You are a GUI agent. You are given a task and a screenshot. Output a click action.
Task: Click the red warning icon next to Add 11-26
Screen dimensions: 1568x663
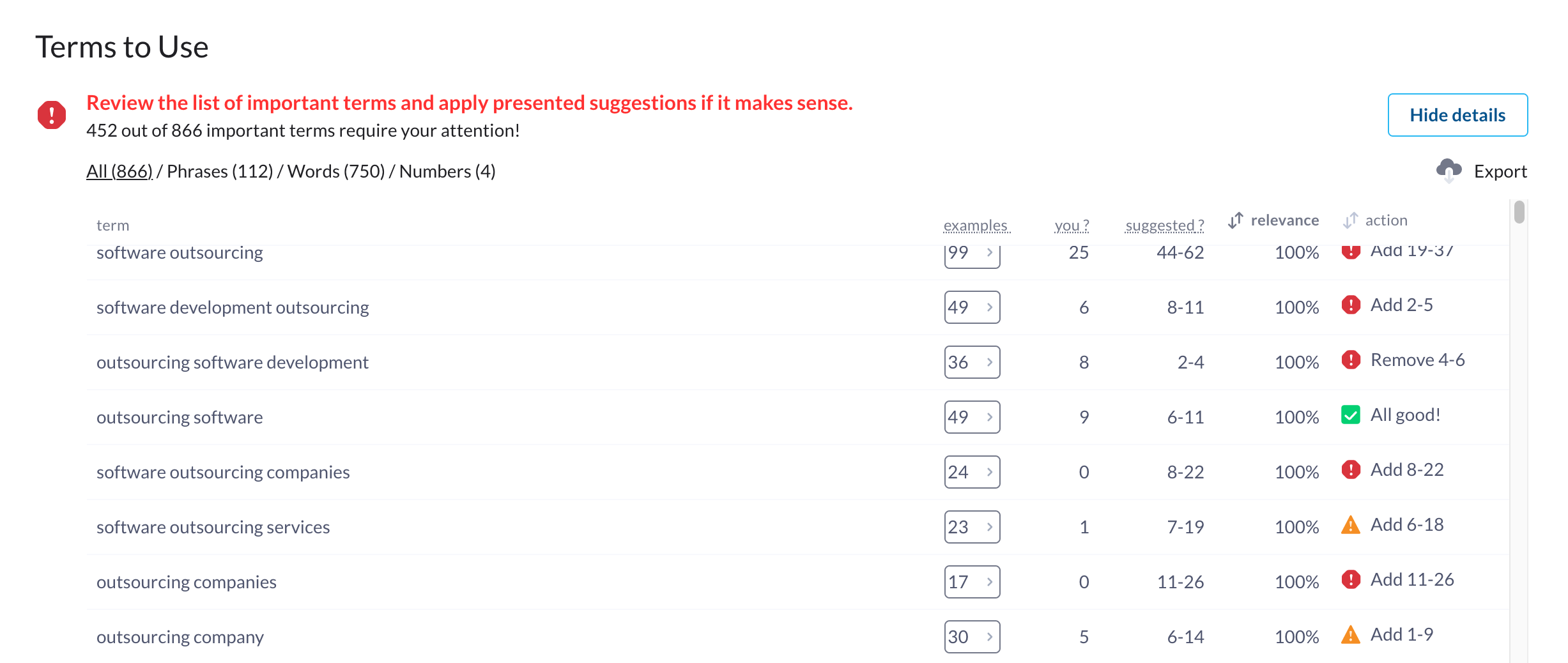pos(1351,580)
